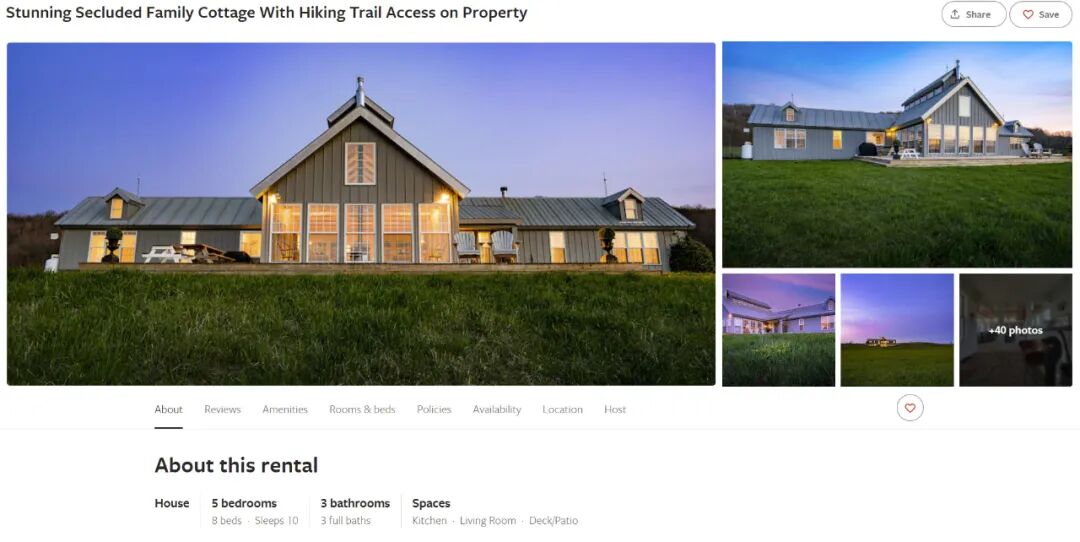1080x542 pixels.
Task: Click the Share button
Action: [x=973, y=14]
